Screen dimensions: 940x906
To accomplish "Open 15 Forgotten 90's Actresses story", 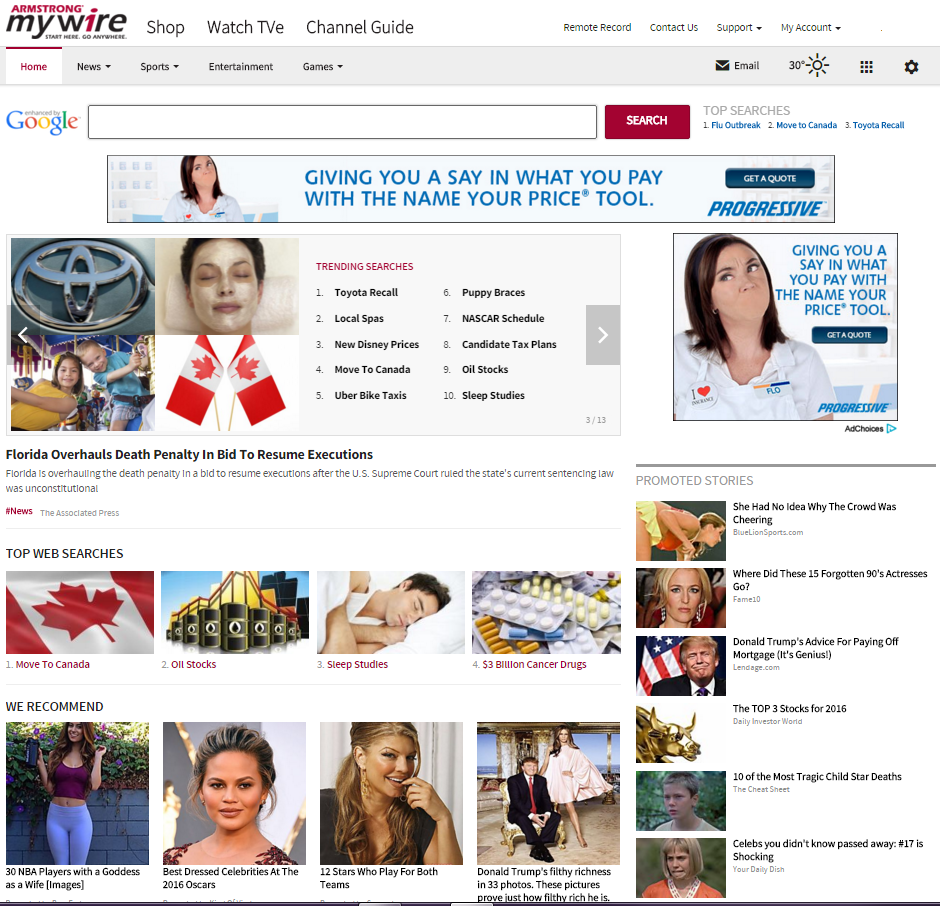I will coord(830,580).
